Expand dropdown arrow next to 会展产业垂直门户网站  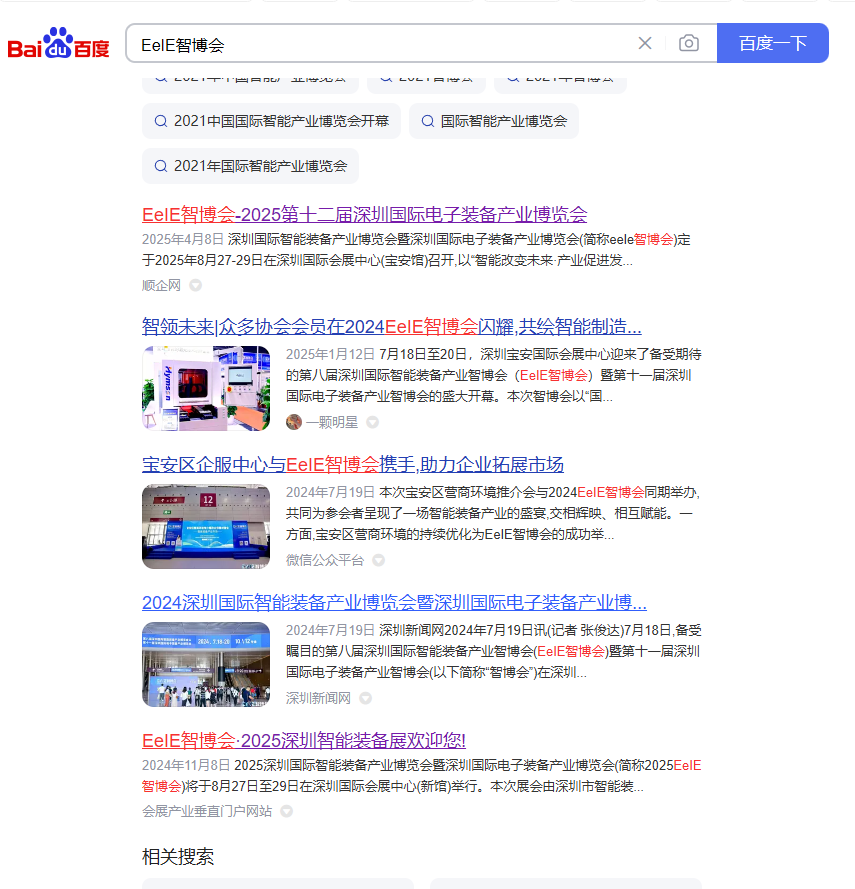tap(287, 811)
